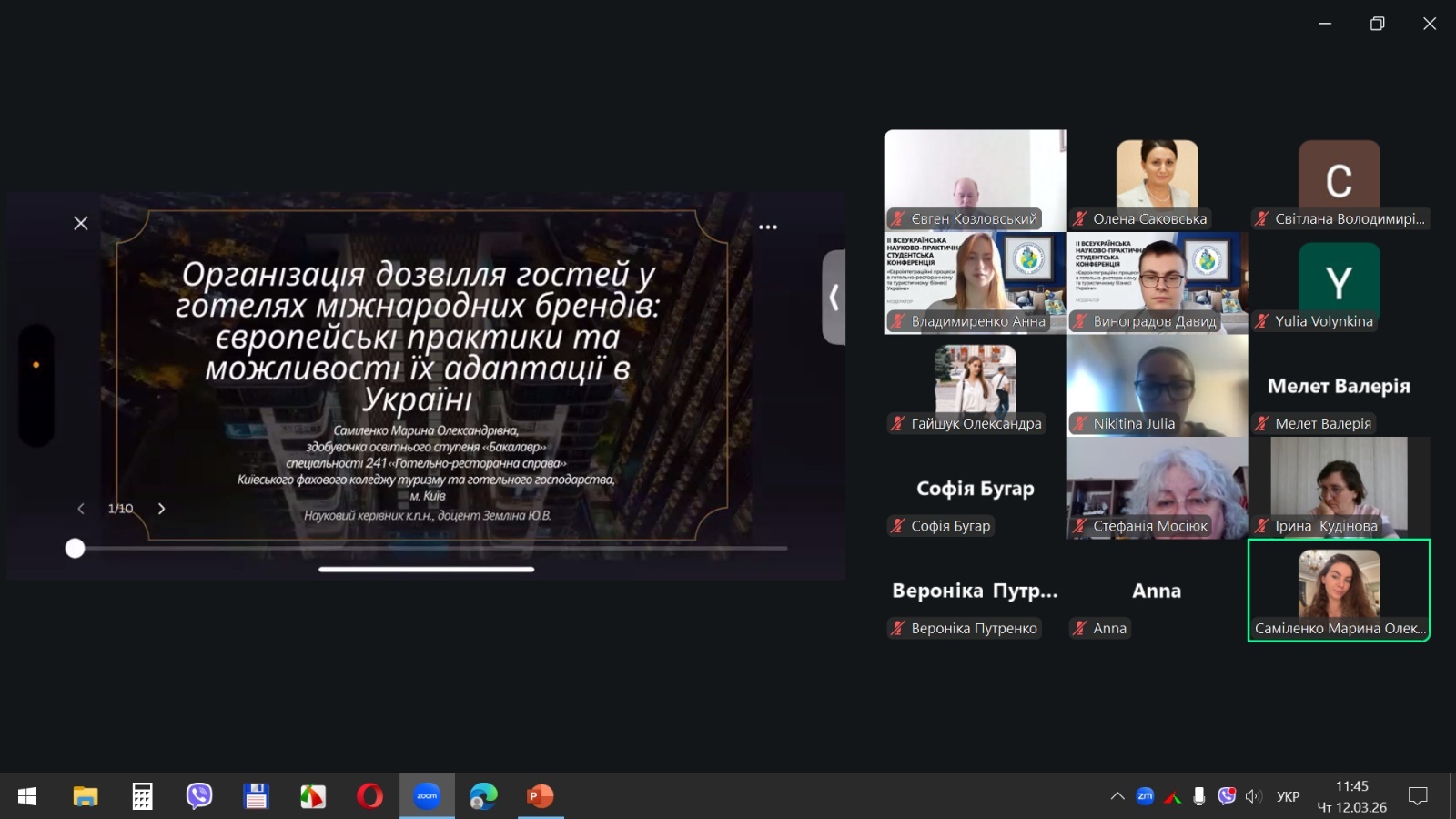The image size is (1456, 819).
Task: Close the shared slide with X icon
Action: click(x=81, y=223)
